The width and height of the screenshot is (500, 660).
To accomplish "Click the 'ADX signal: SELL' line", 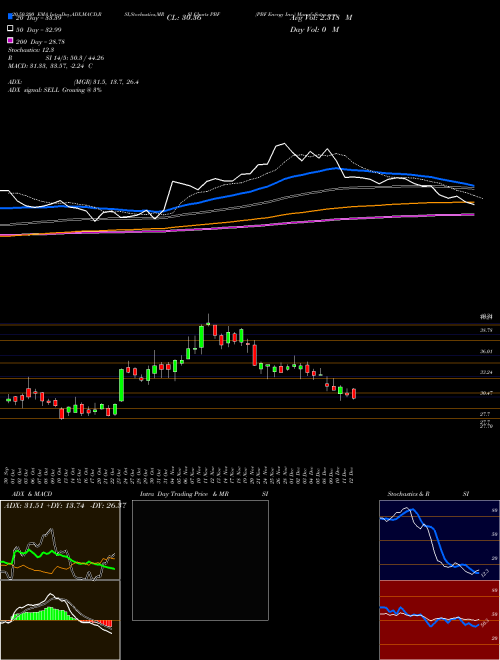I will (55, 90).
